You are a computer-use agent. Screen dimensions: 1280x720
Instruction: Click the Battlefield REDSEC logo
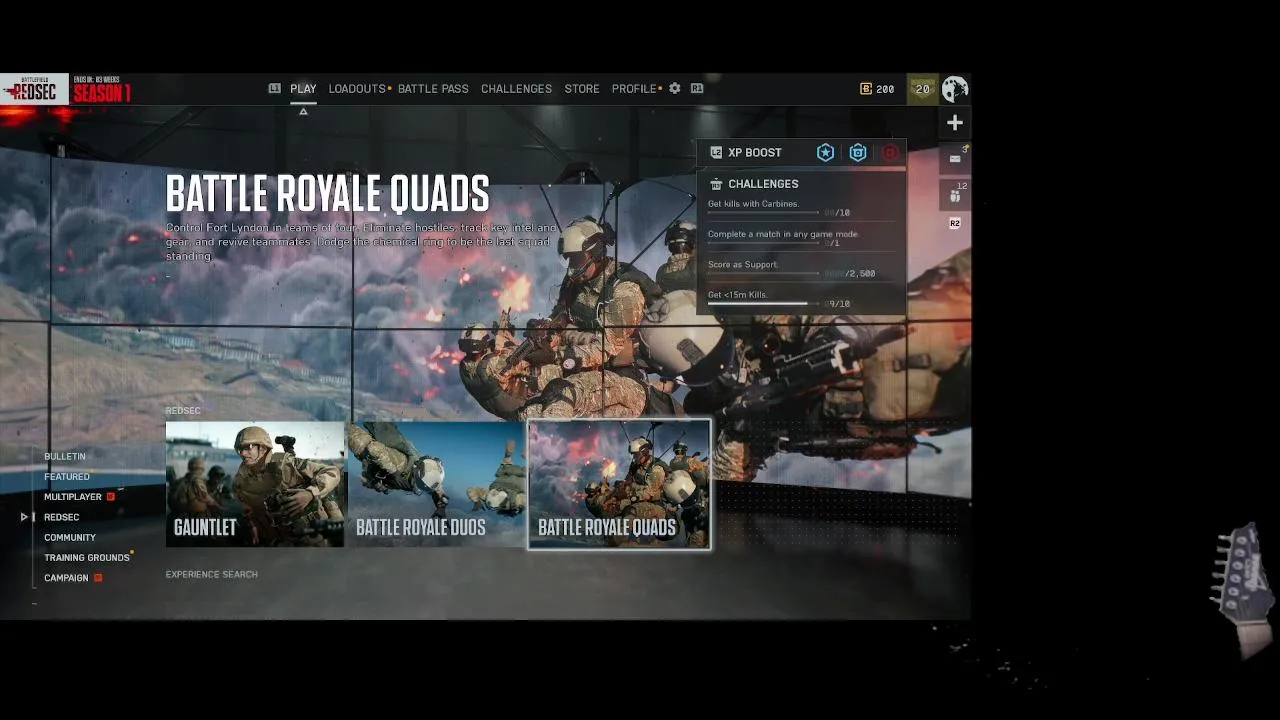(x=33, y=90)
